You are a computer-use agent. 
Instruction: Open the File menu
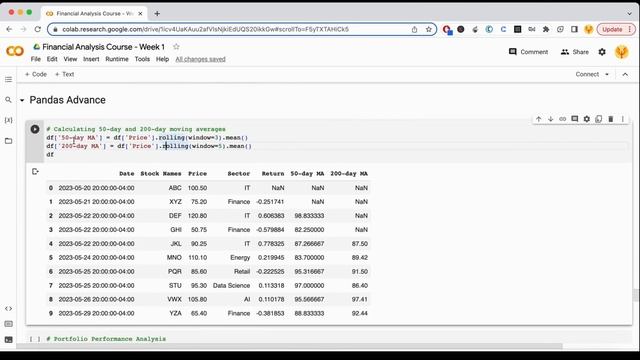click(36, 59)
